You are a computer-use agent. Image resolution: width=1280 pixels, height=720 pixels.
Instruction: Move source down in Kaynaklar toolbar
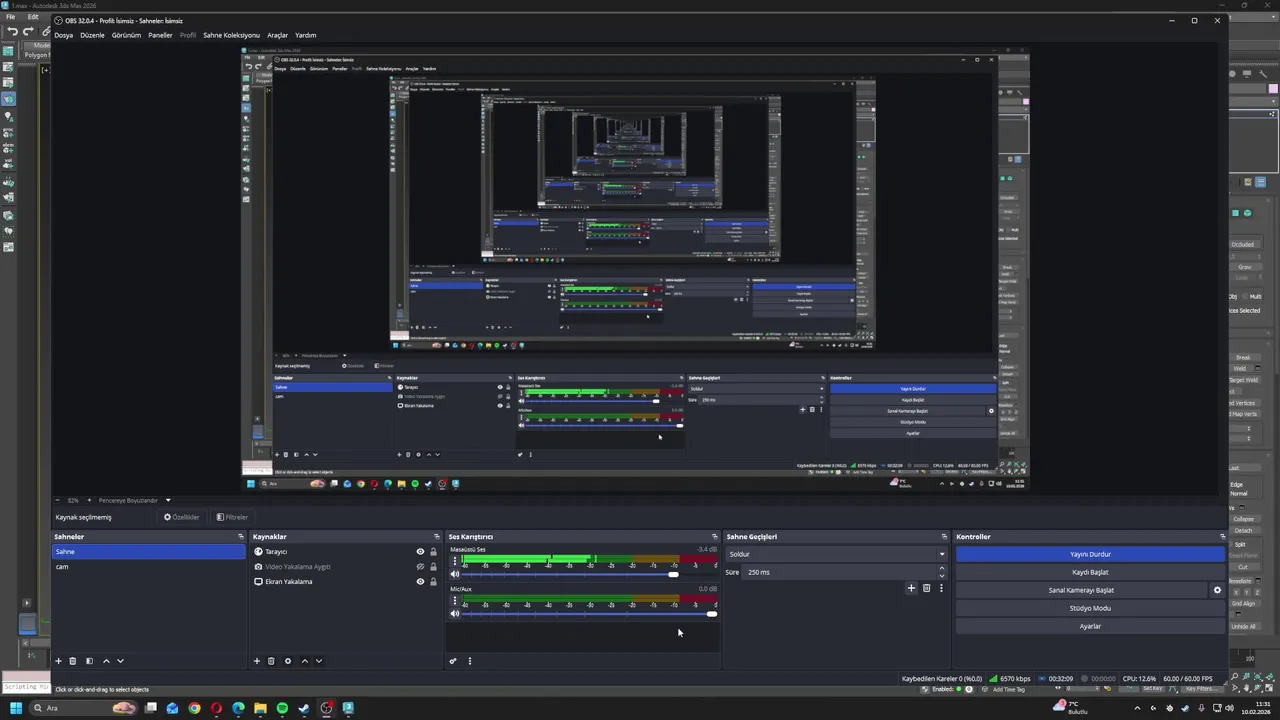(x=319, y=661)
